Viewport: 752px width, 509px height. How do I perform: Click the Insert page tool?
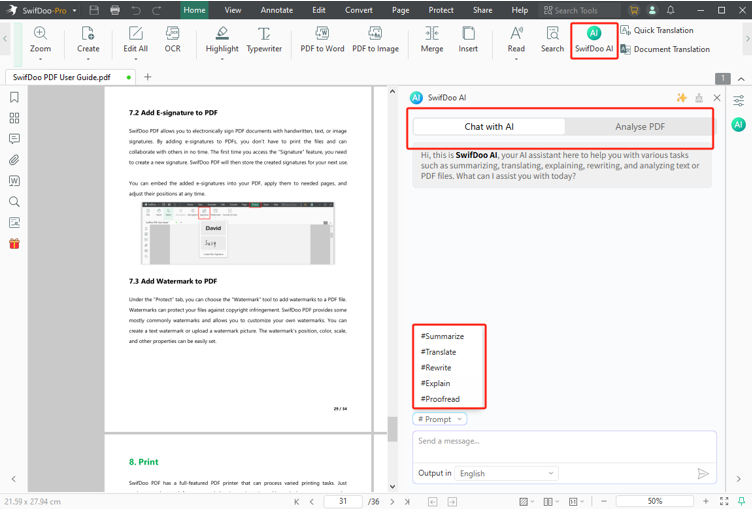(x=468, y=40)
